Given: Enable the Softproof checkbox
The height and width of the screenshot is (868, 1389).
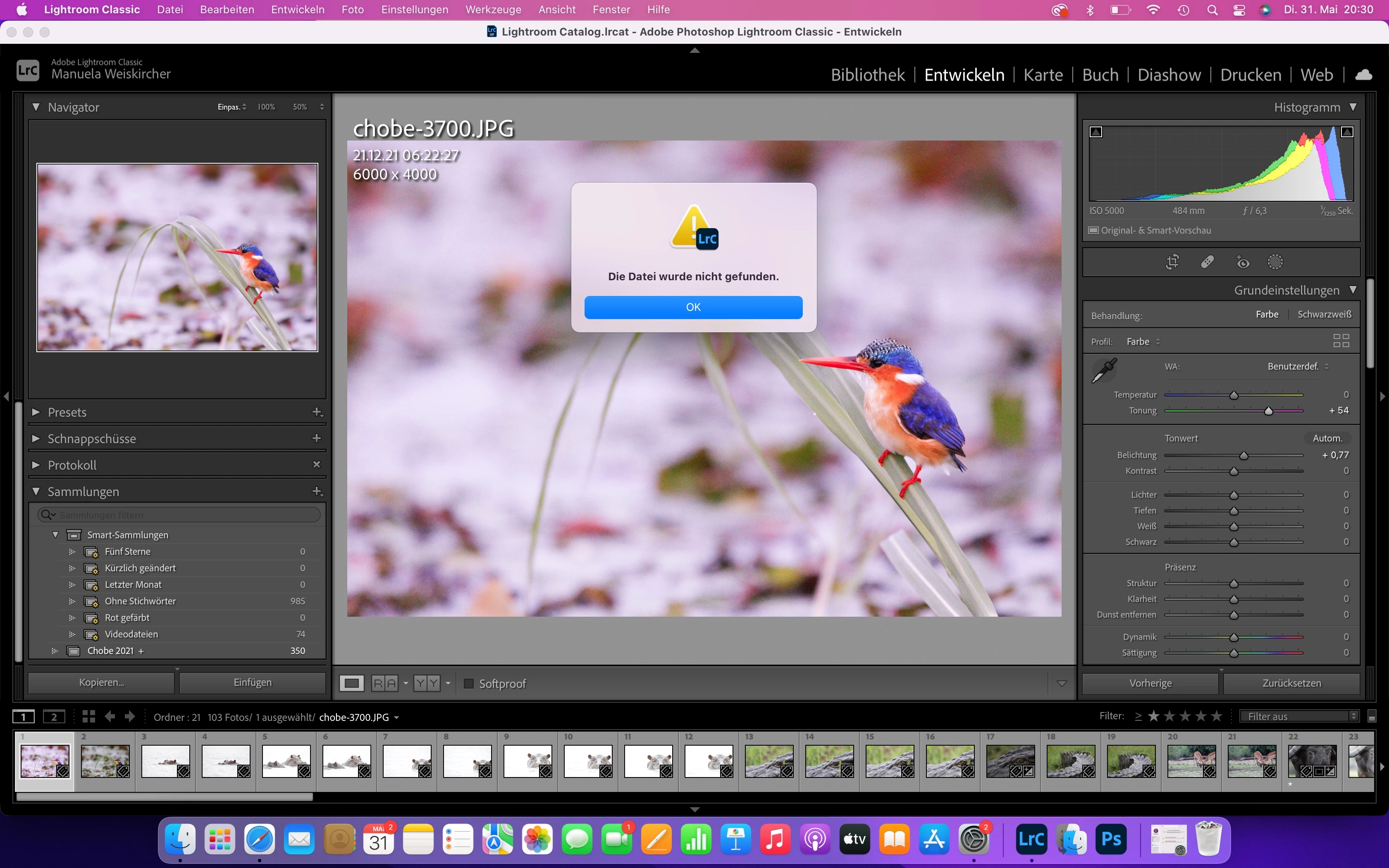Looking at the screenshot, I should (469, 683).
